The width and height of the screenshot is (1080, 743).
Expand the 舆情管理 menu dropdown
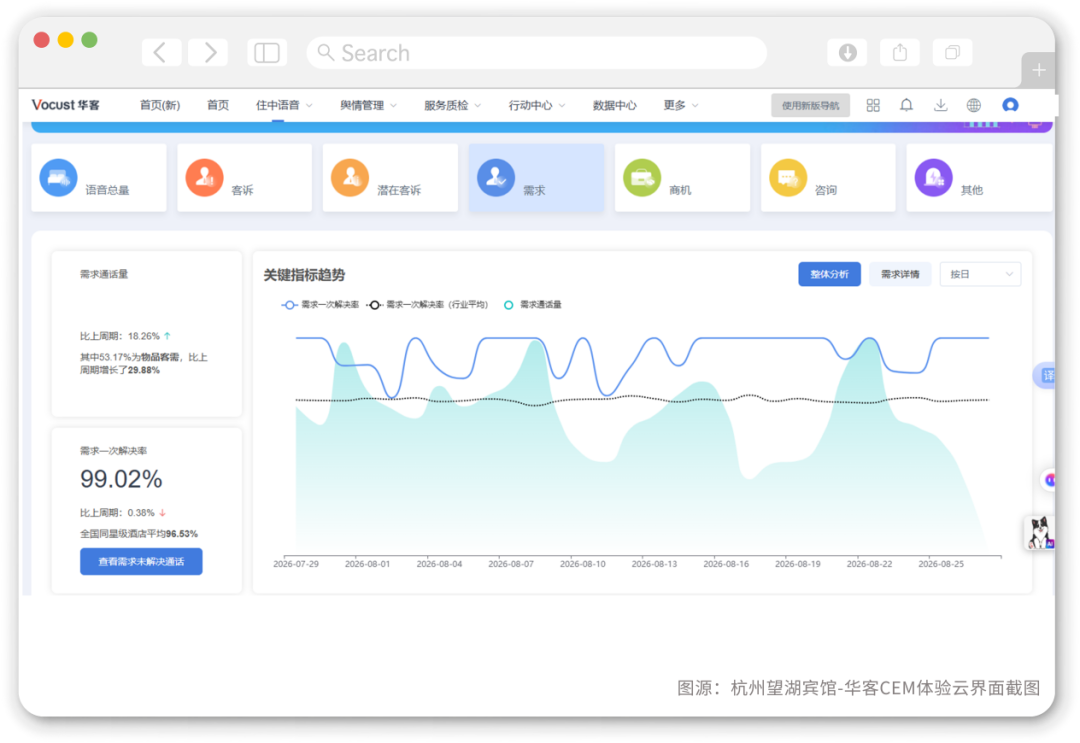(368, 105)
